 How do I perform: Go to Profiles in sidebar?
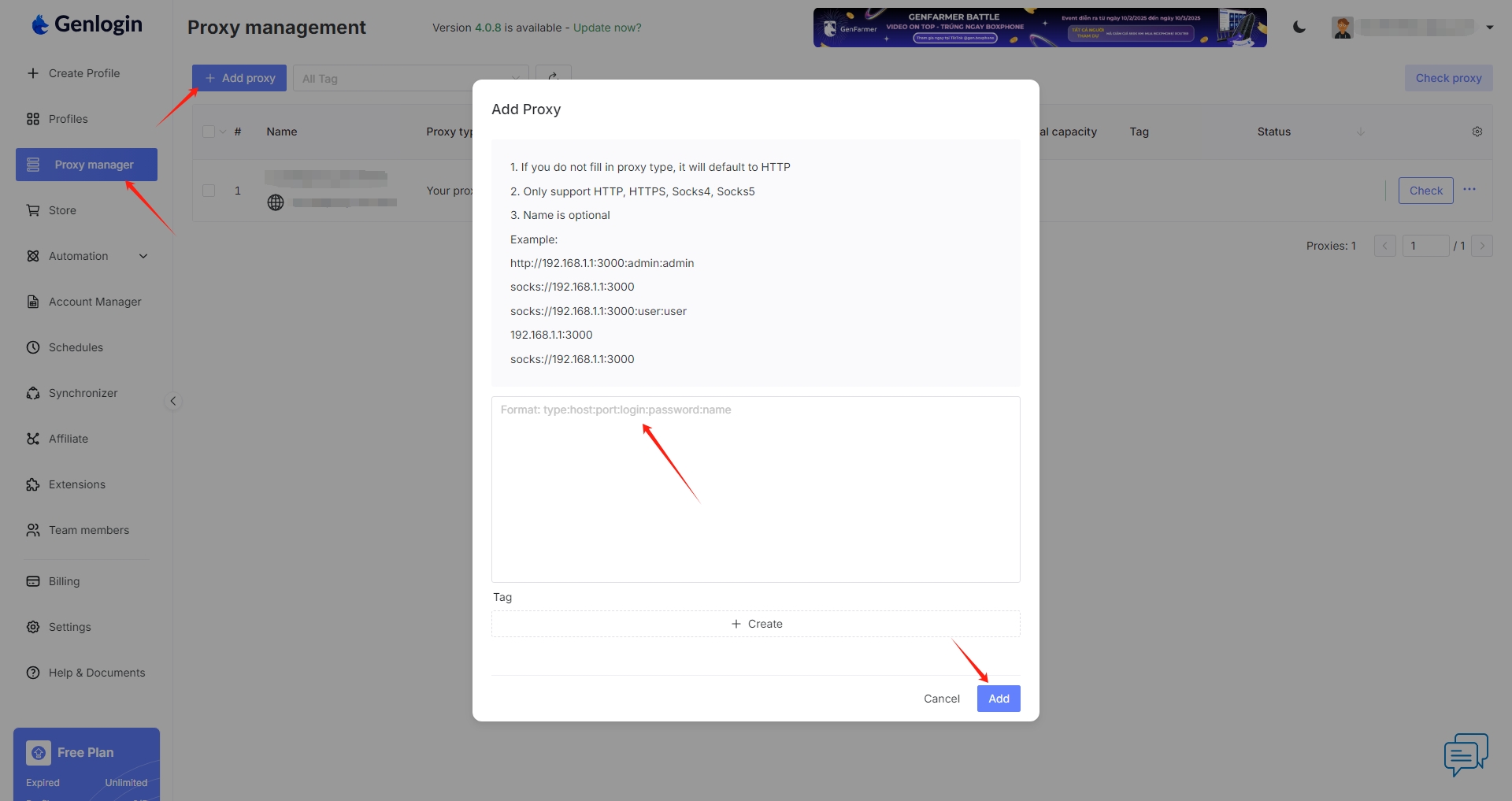68,119
